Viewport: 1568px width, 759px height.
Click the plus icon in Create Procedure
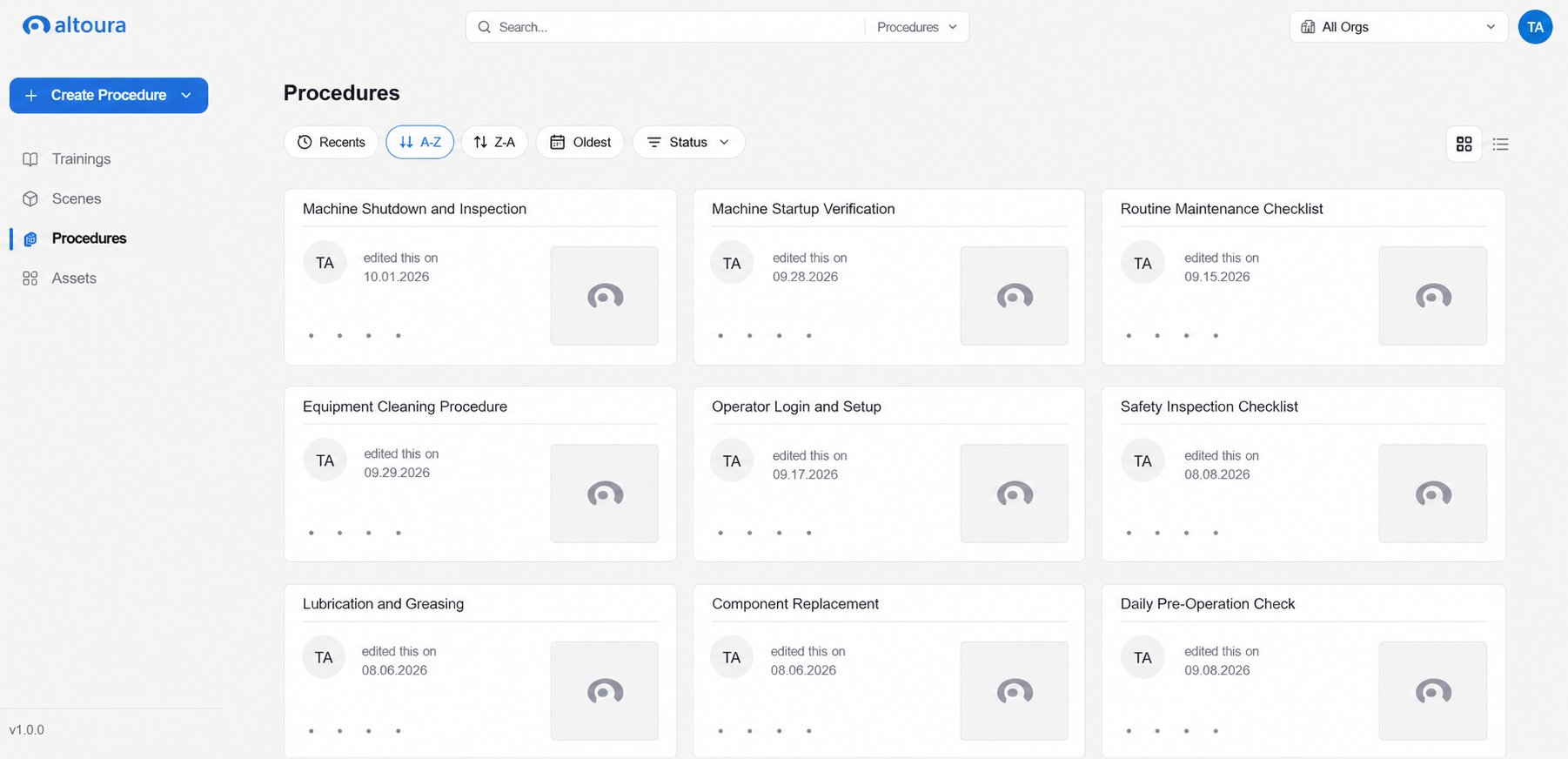click(x=31, y=96)
